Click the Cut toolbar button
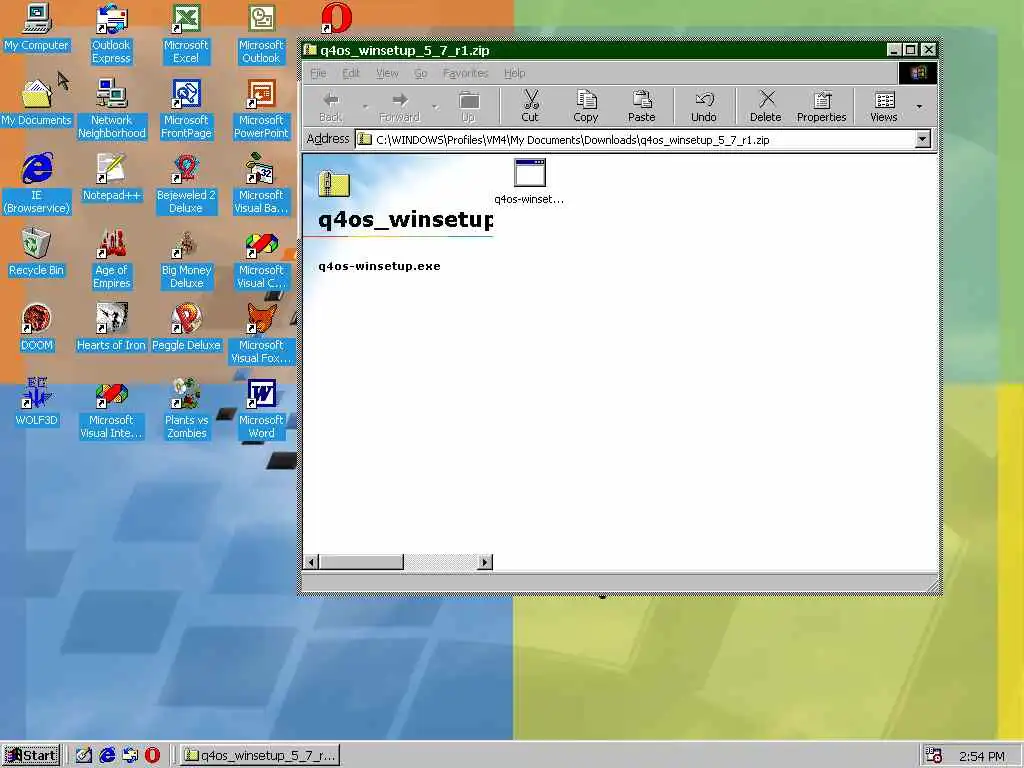The image size is (1024, 768). point(530,106)
